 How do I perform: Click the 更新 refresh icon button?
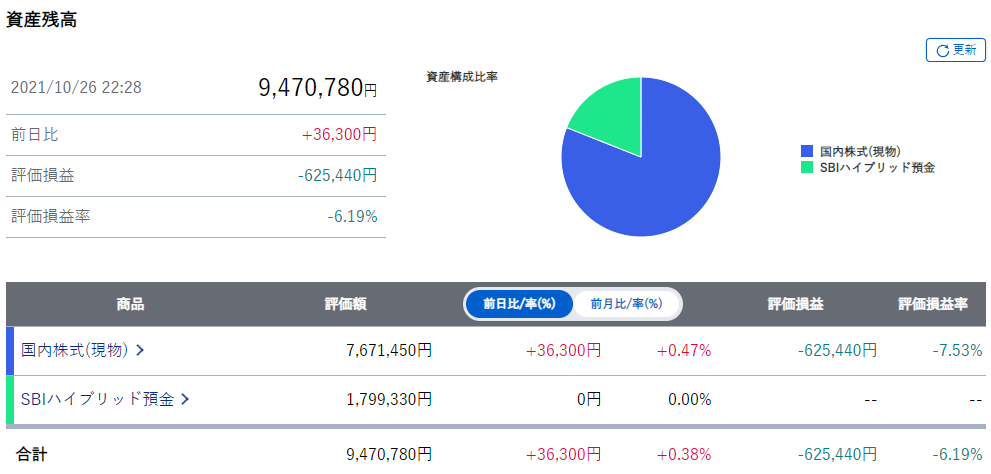956,50
